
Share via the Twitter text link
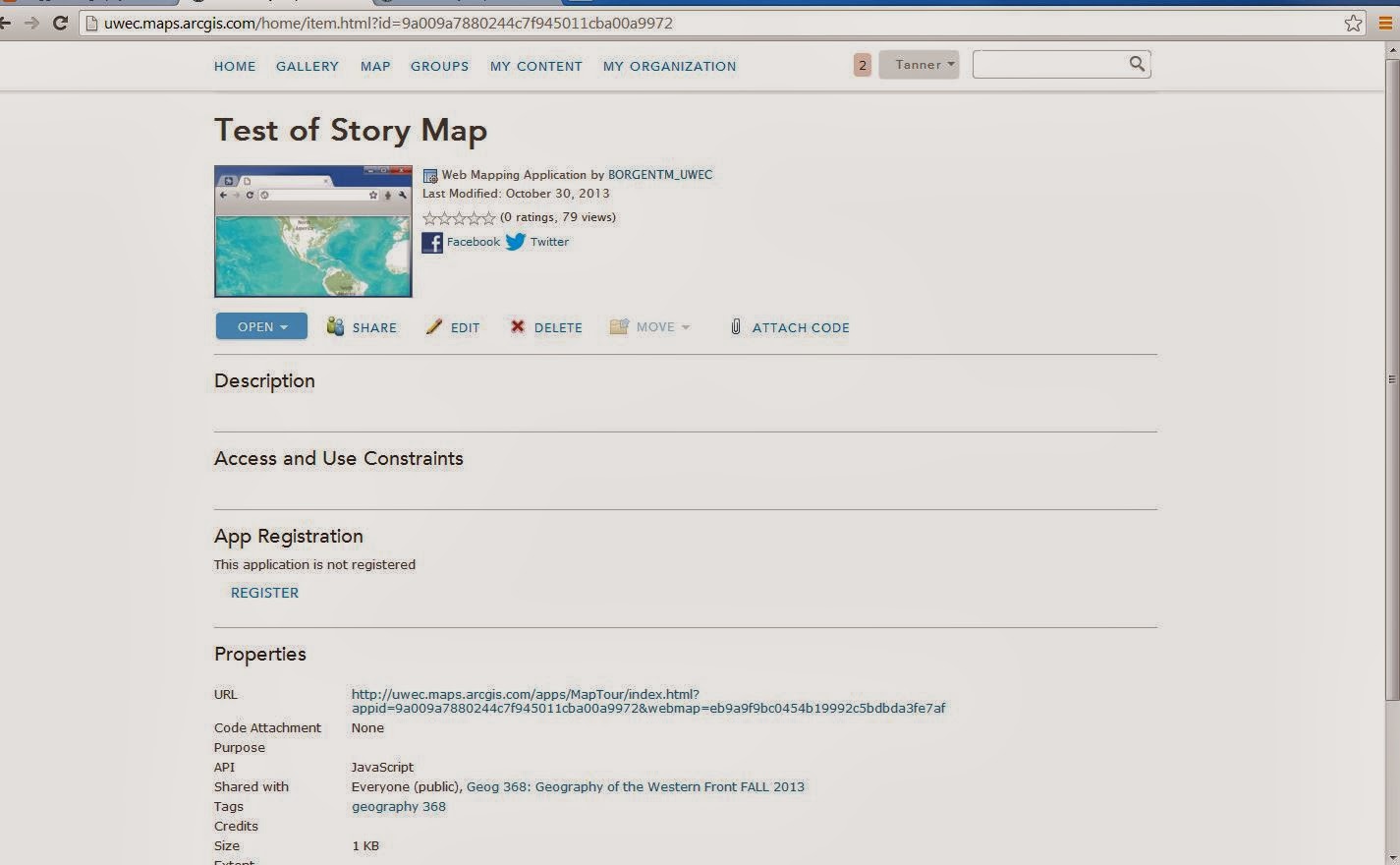click(549, 242)
